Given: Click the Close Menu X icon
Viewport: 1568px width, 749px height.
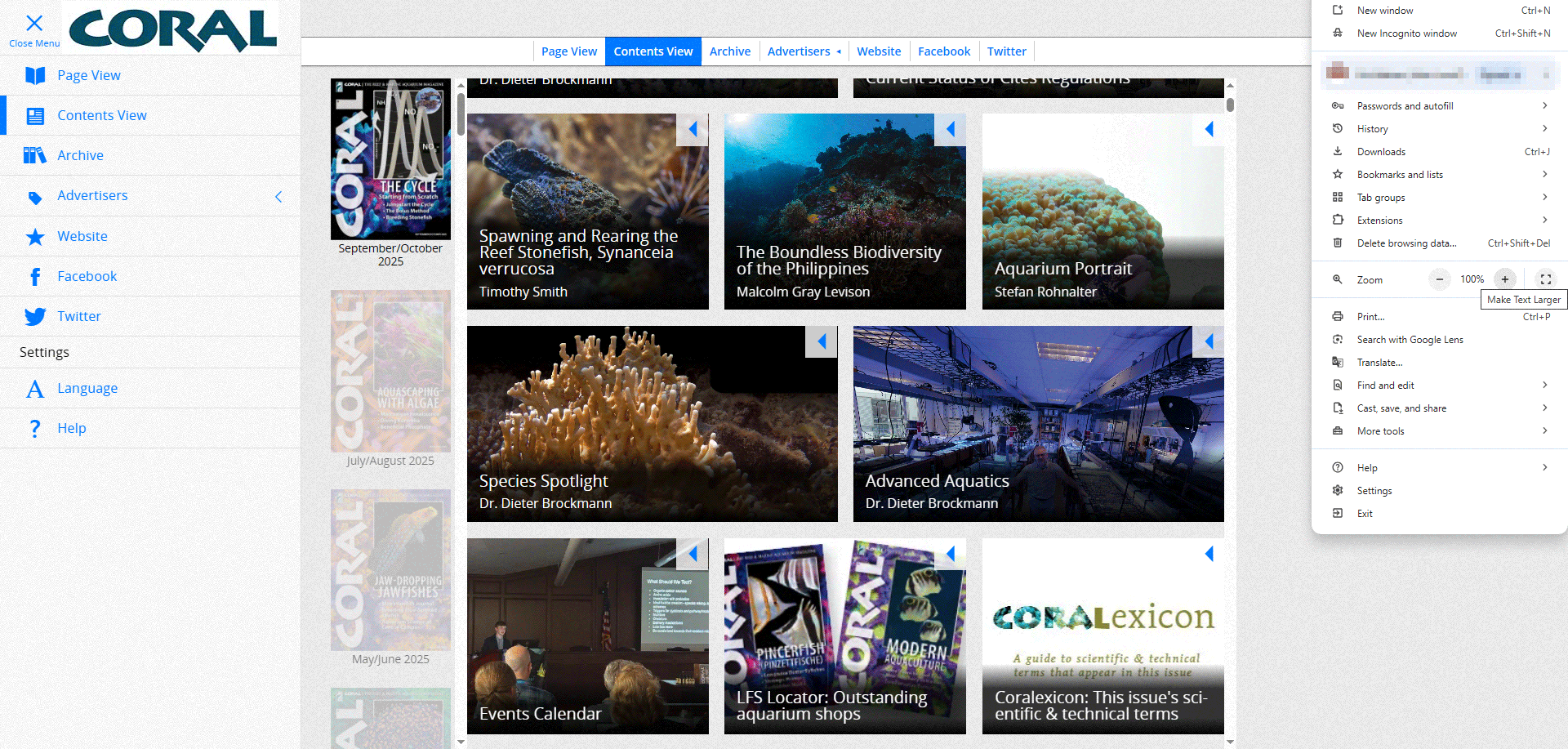Looking at the screenshot, I should coord(34,24).
